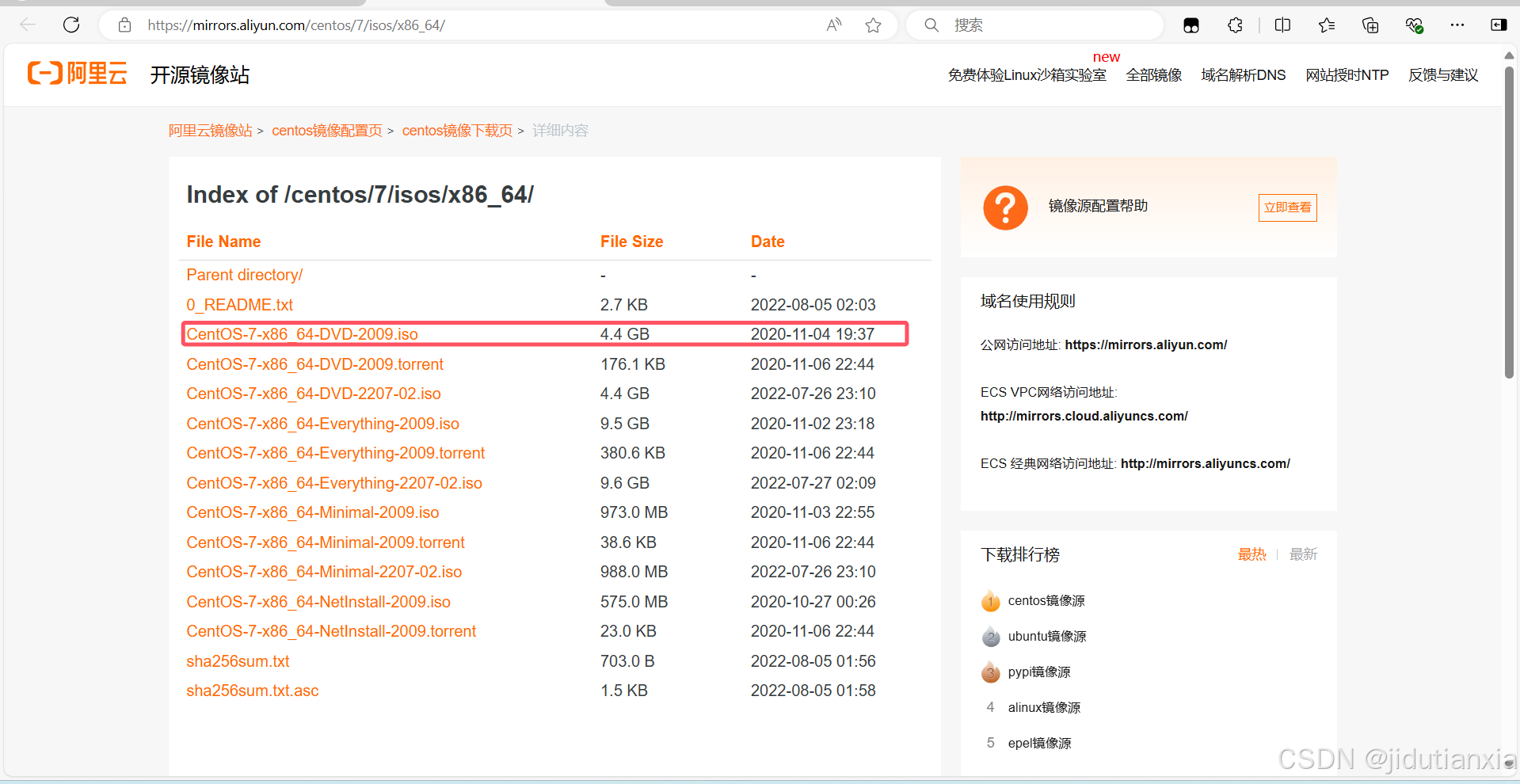Open the browser Extensions puzzle icon
This screenshot has width=1520, height=784.
pos(1235,25)
